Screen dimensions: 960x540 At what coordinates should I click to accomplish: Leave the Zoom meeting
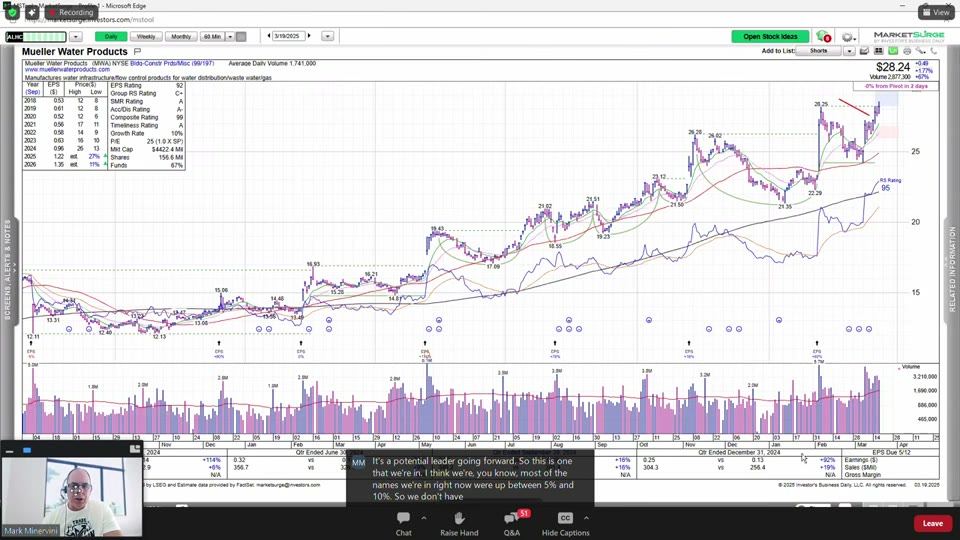(932, 523)
